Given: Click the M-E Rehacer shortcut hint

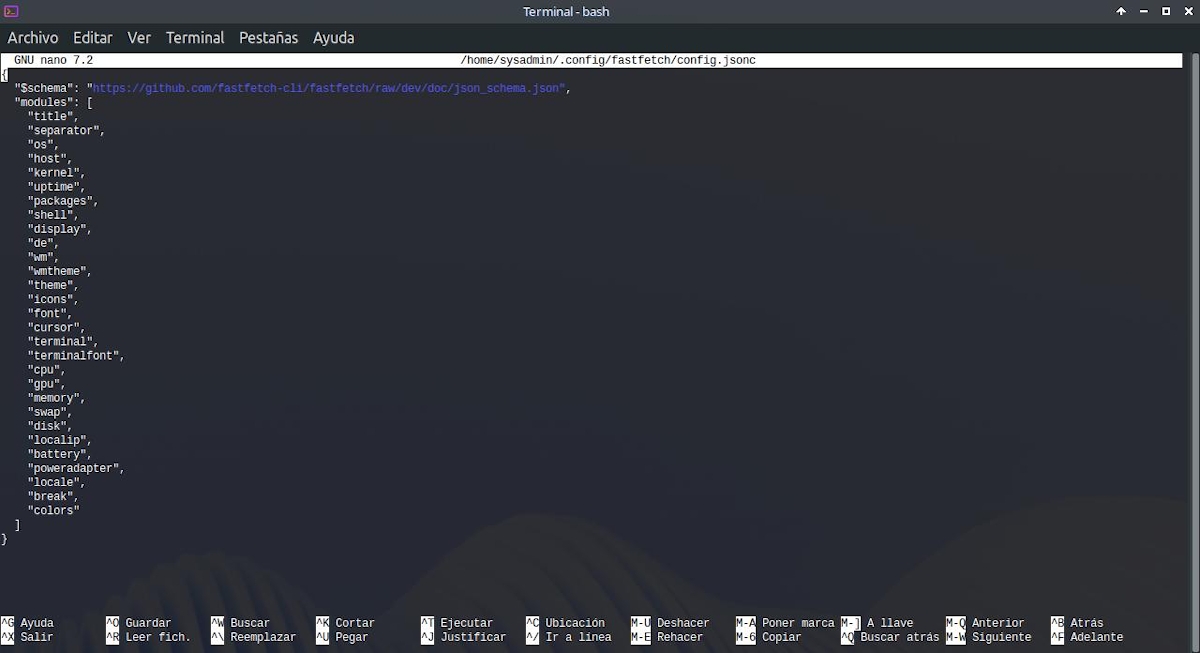Looking at the screenshot, I should tap(667, 637).
